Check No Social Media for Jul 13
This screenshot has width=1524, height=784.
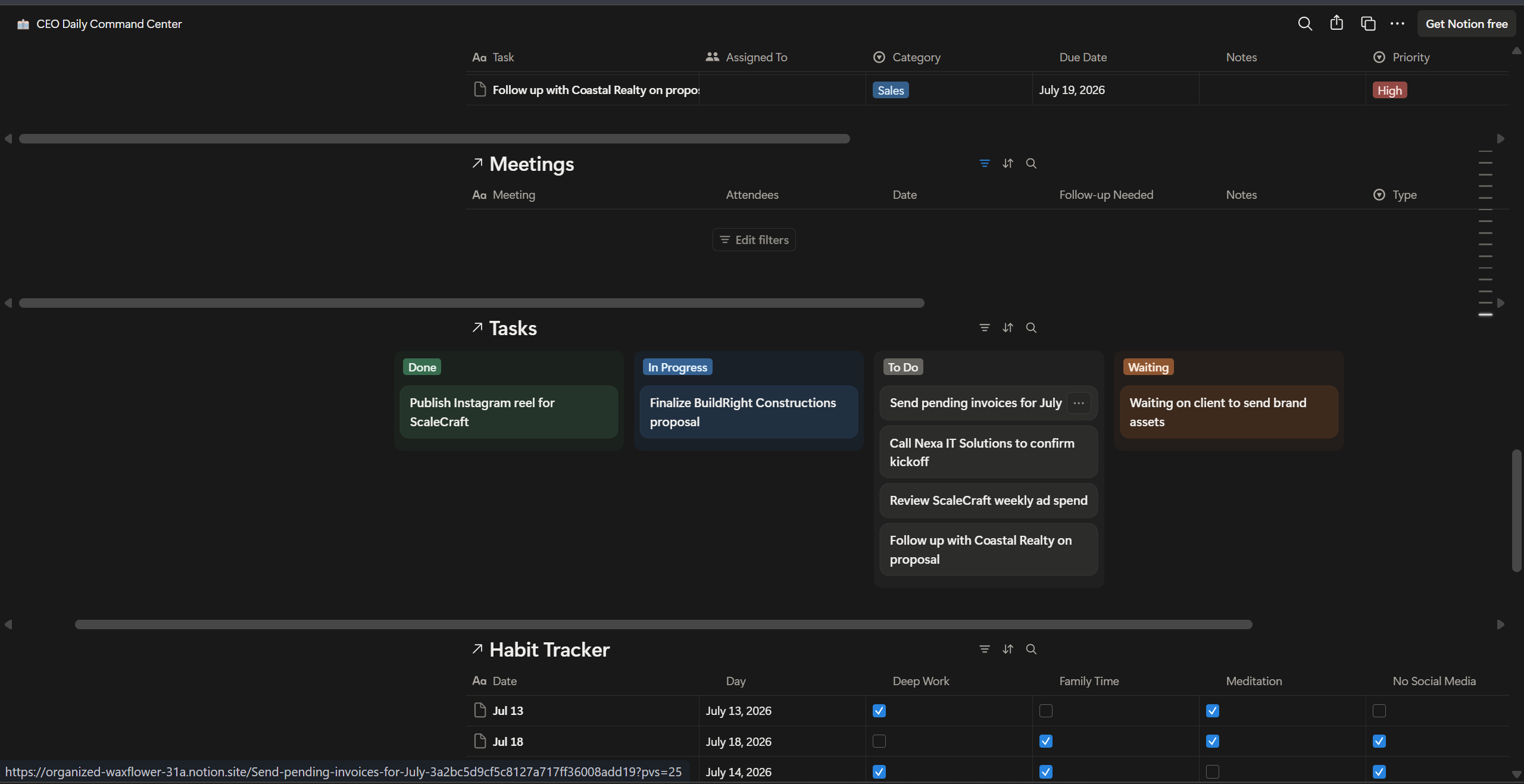click(1379, 711)
